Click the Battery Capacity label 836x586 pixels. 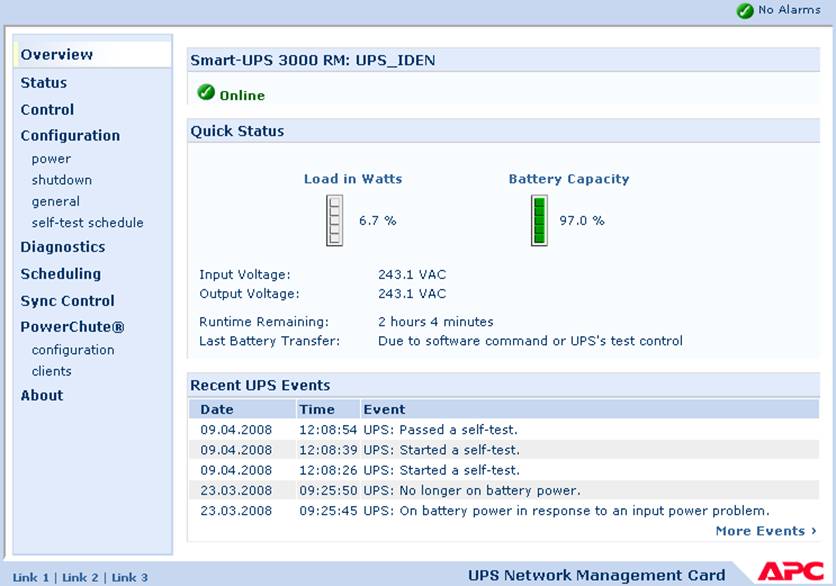[x=569, y=179]
